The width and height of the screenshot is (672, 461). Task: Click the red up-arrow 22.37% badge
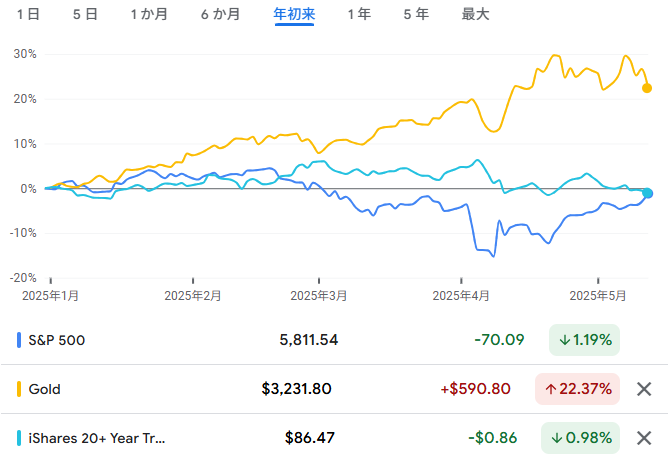coord(579,389)
